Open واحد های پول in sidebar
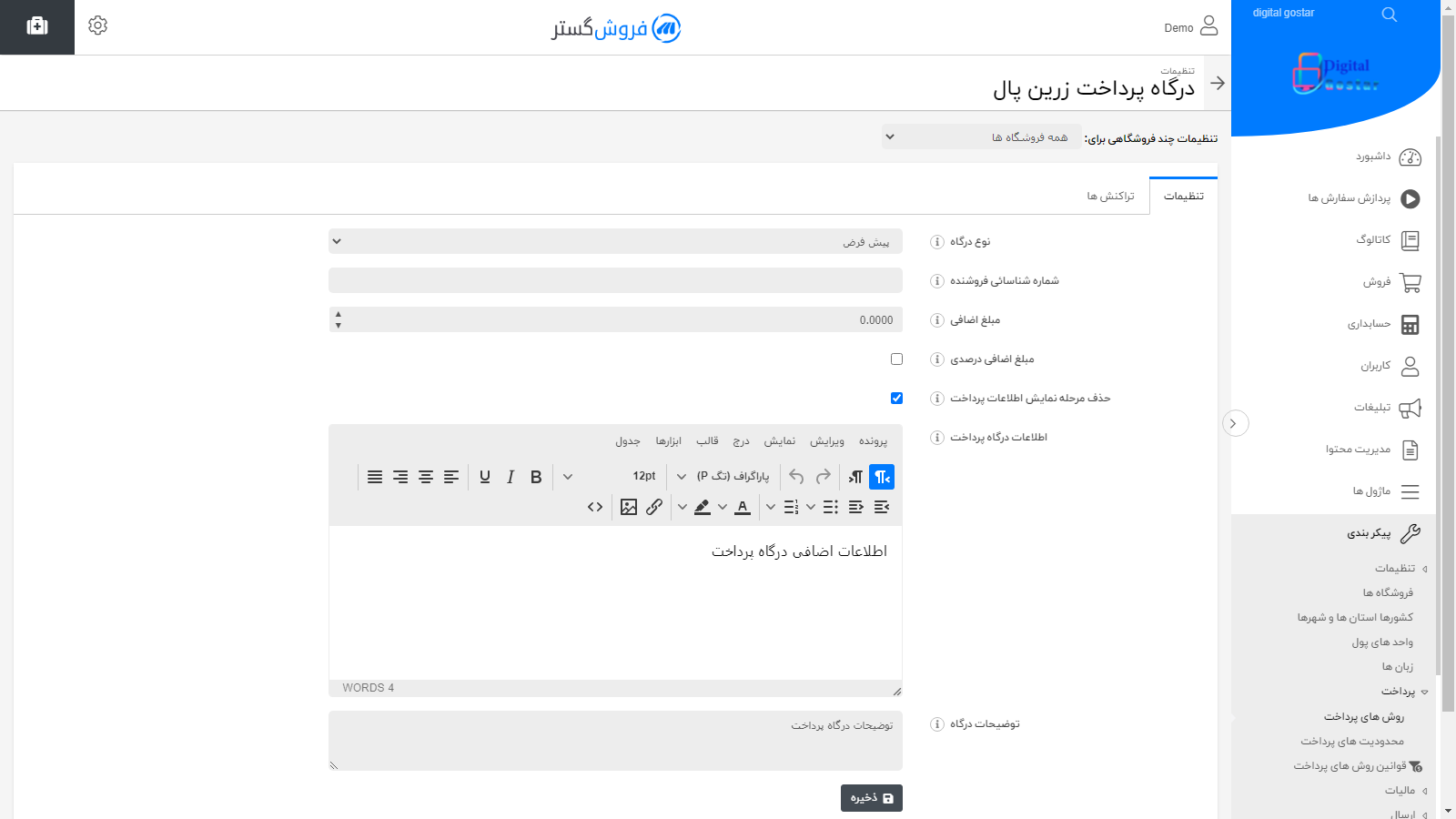The image size is (1456, 819). coord(1382,642)
